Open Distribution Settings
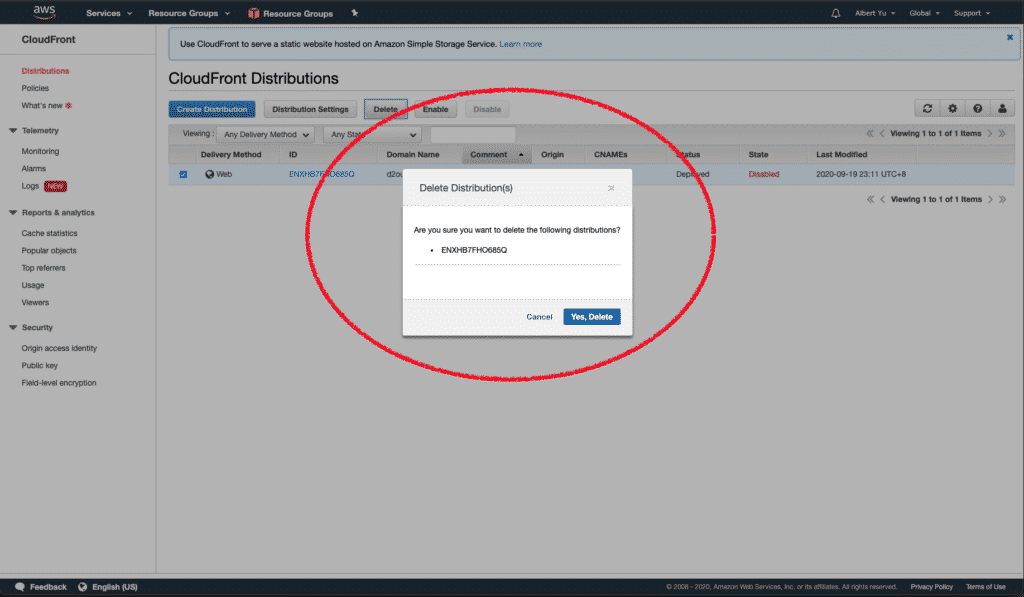 coord(310,109)
